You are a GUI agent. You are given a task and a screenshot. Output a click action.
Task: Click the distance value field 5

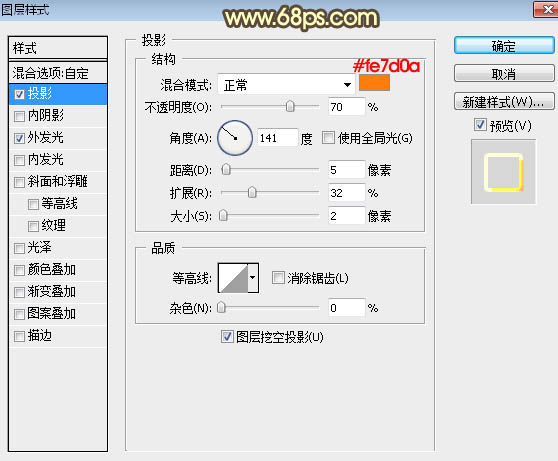(347, 170)
